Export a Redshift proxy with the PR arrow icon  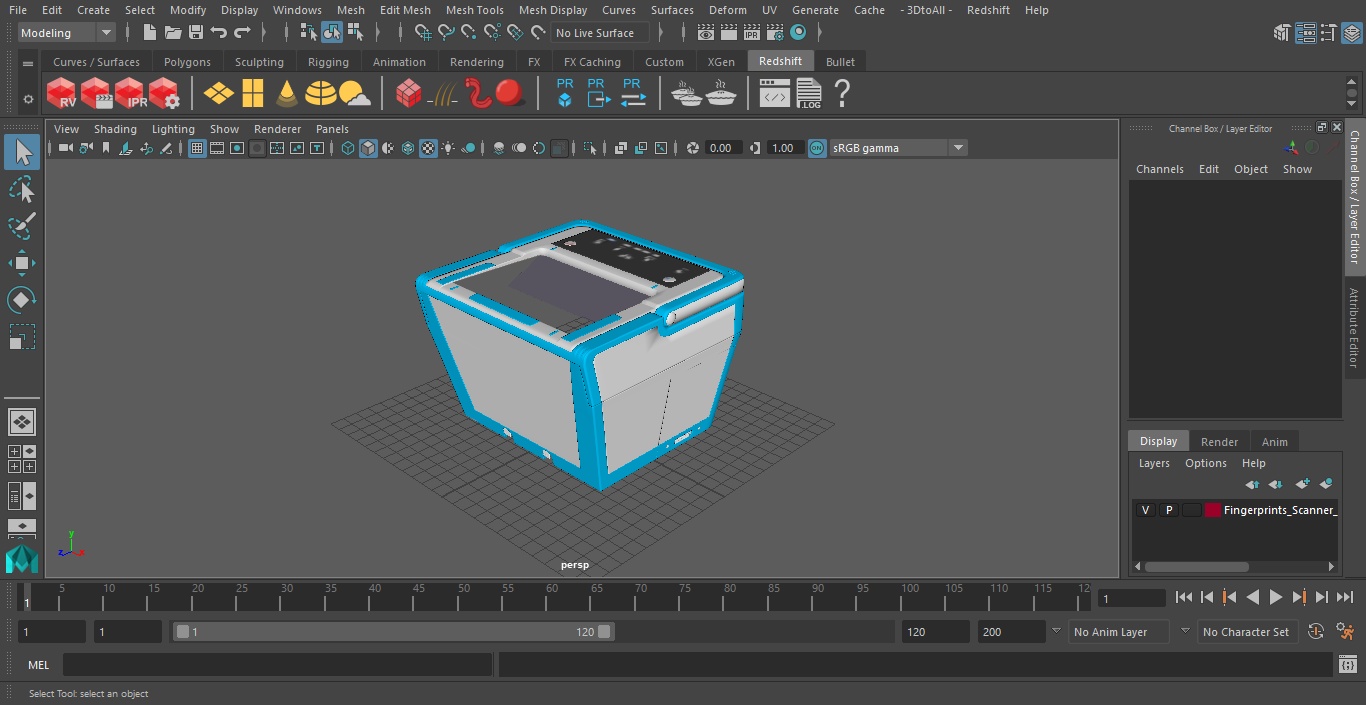(x=598, y=93)
